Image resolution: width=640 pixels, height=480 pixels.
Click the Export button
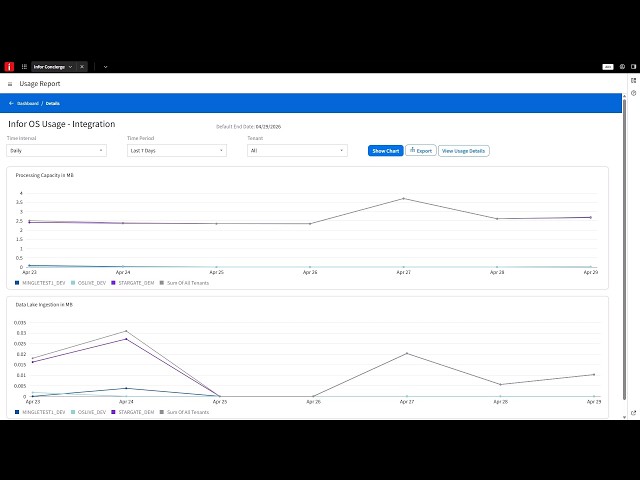point(421,151)
